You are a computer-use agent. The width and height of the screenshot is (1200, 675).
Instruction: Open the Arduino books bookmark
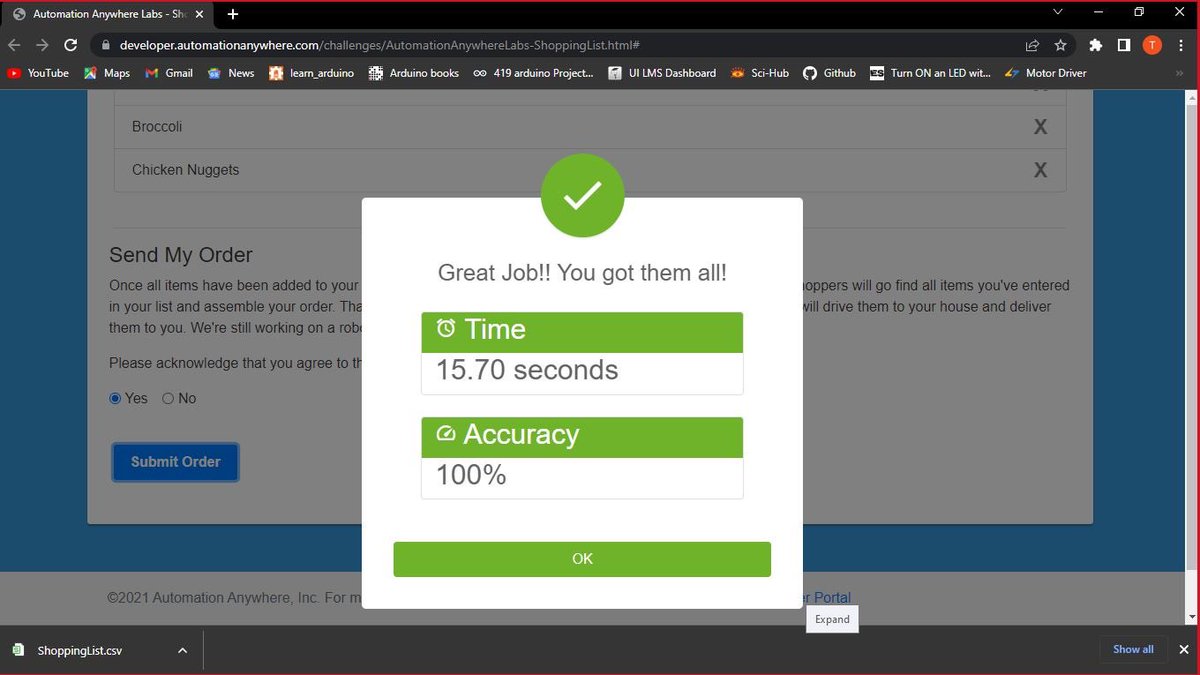pyautogui.click(x=414, y=73)
